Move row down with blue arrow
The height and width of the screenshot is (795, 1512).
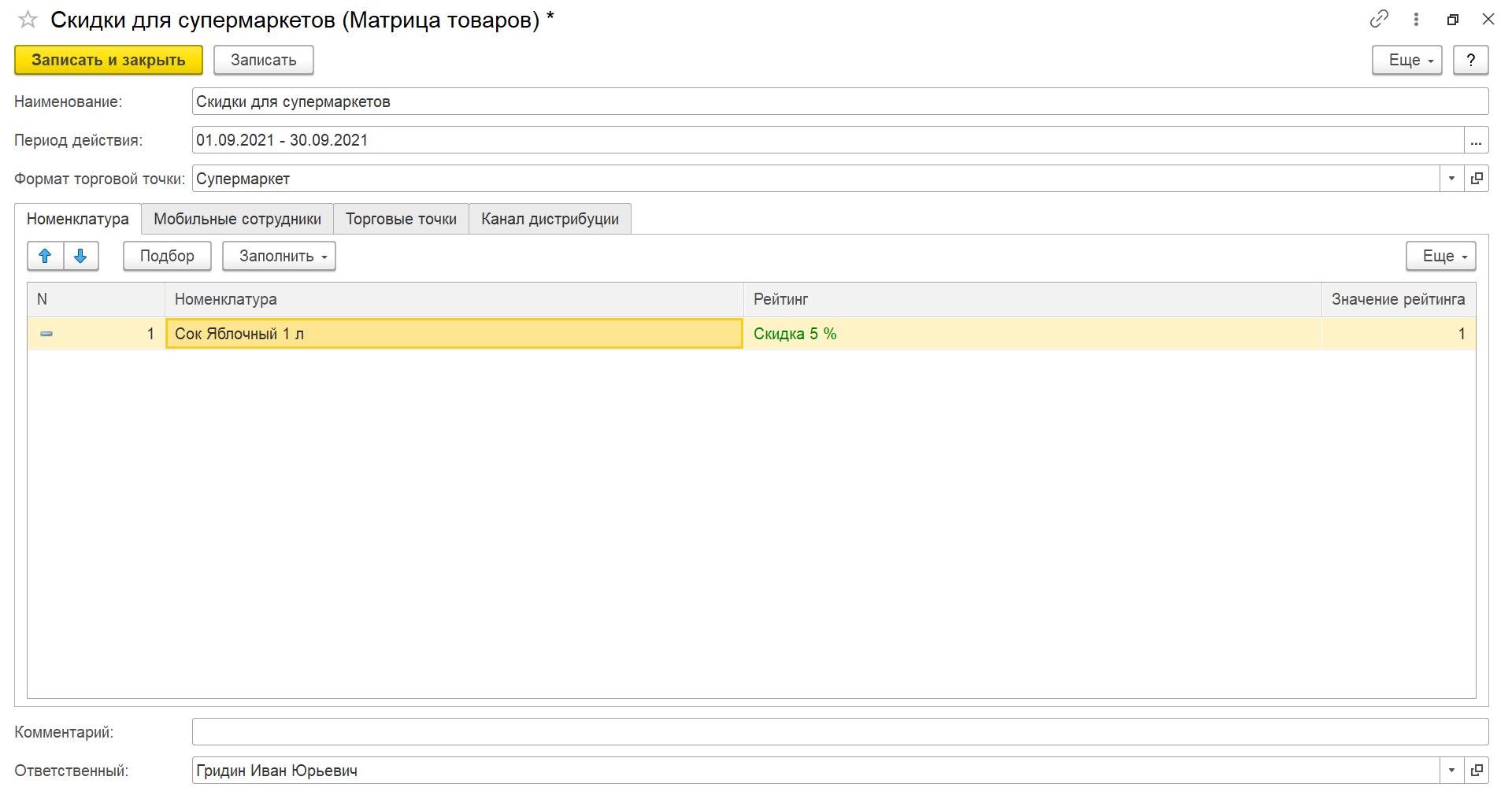(80, 256)
